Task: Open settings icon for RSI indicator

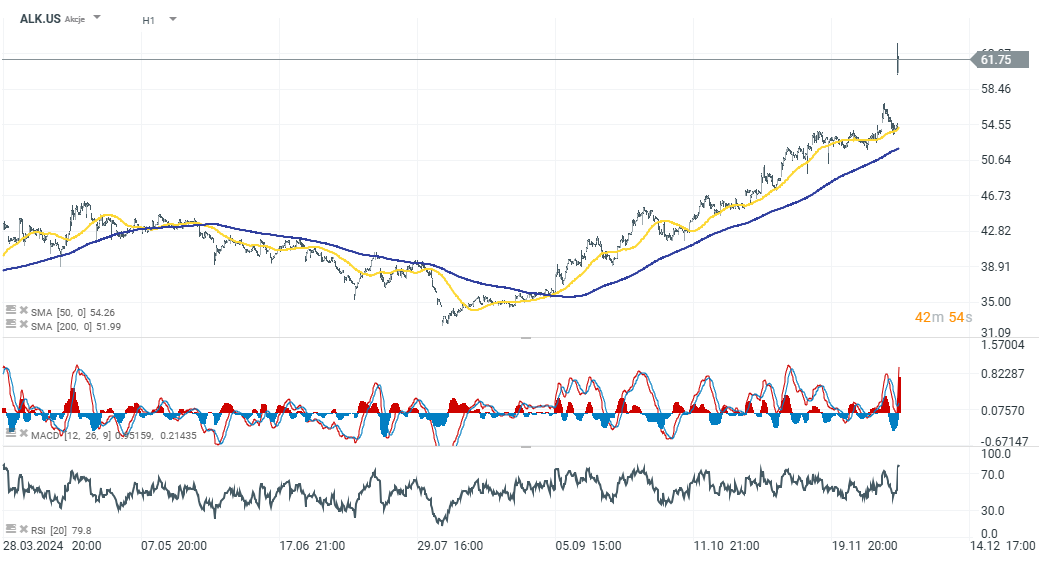Action: coord(11,528)
